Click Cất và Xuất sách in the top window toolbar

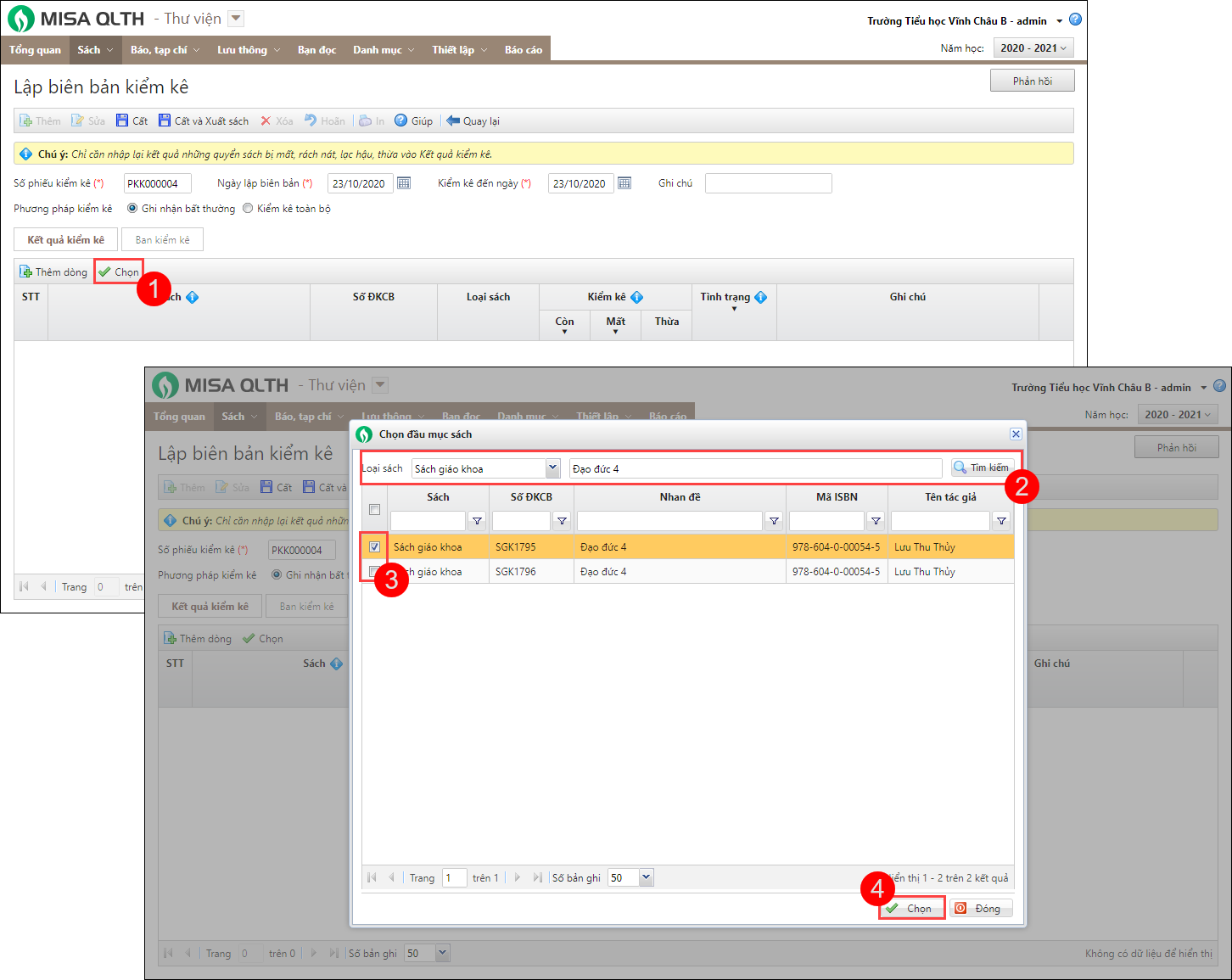203,120
